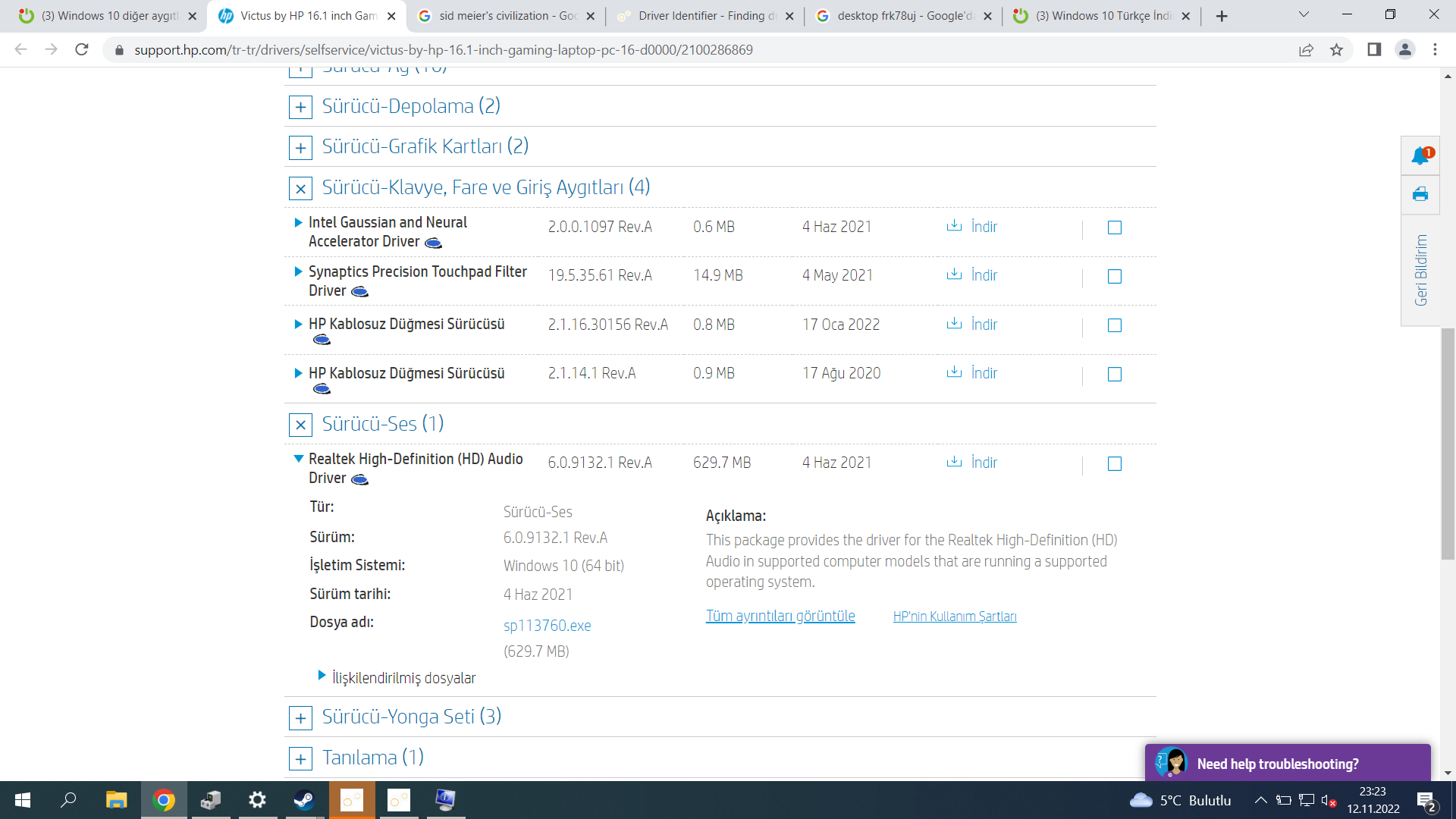Open the Chrome profile avatar icon

[x=1404, y=50]
